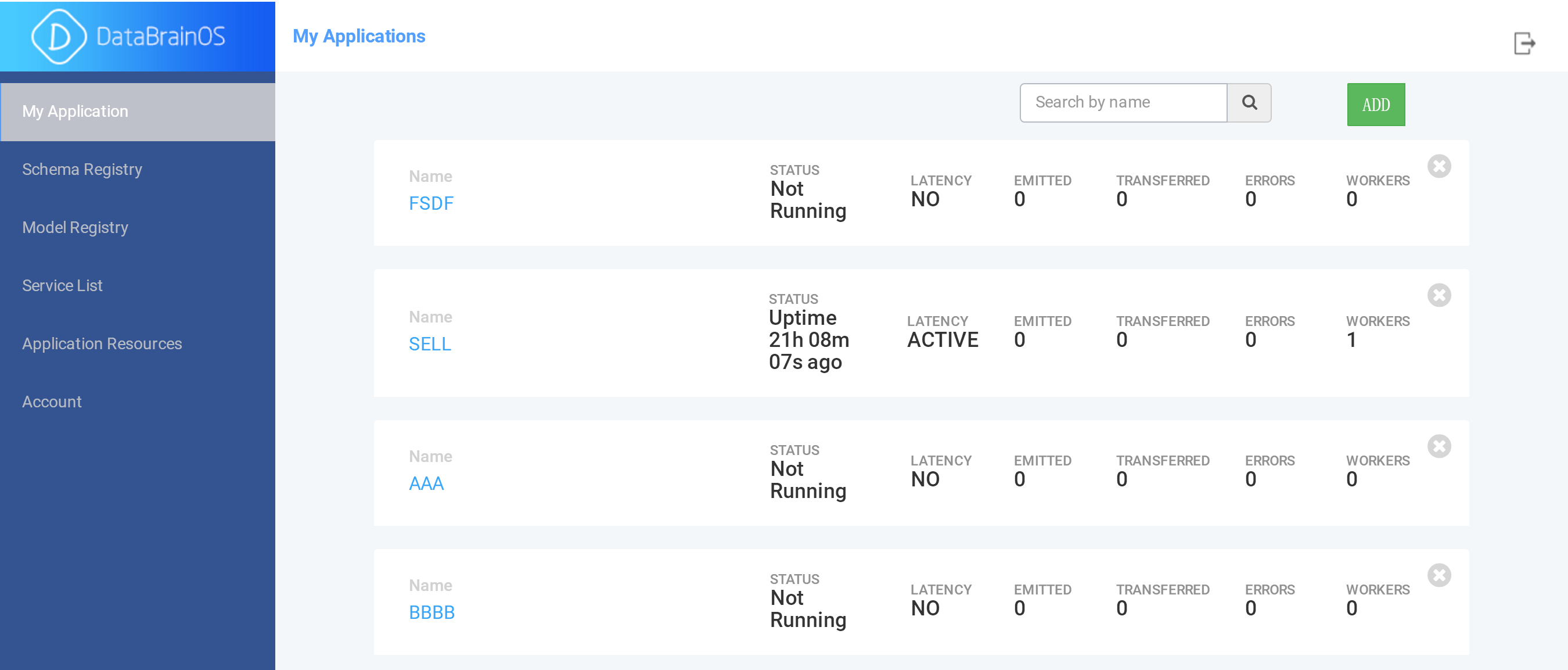Open the BBBB application link
Image resolution: width=1568 pixels, height=670 pixels.
tap(431, 612)
